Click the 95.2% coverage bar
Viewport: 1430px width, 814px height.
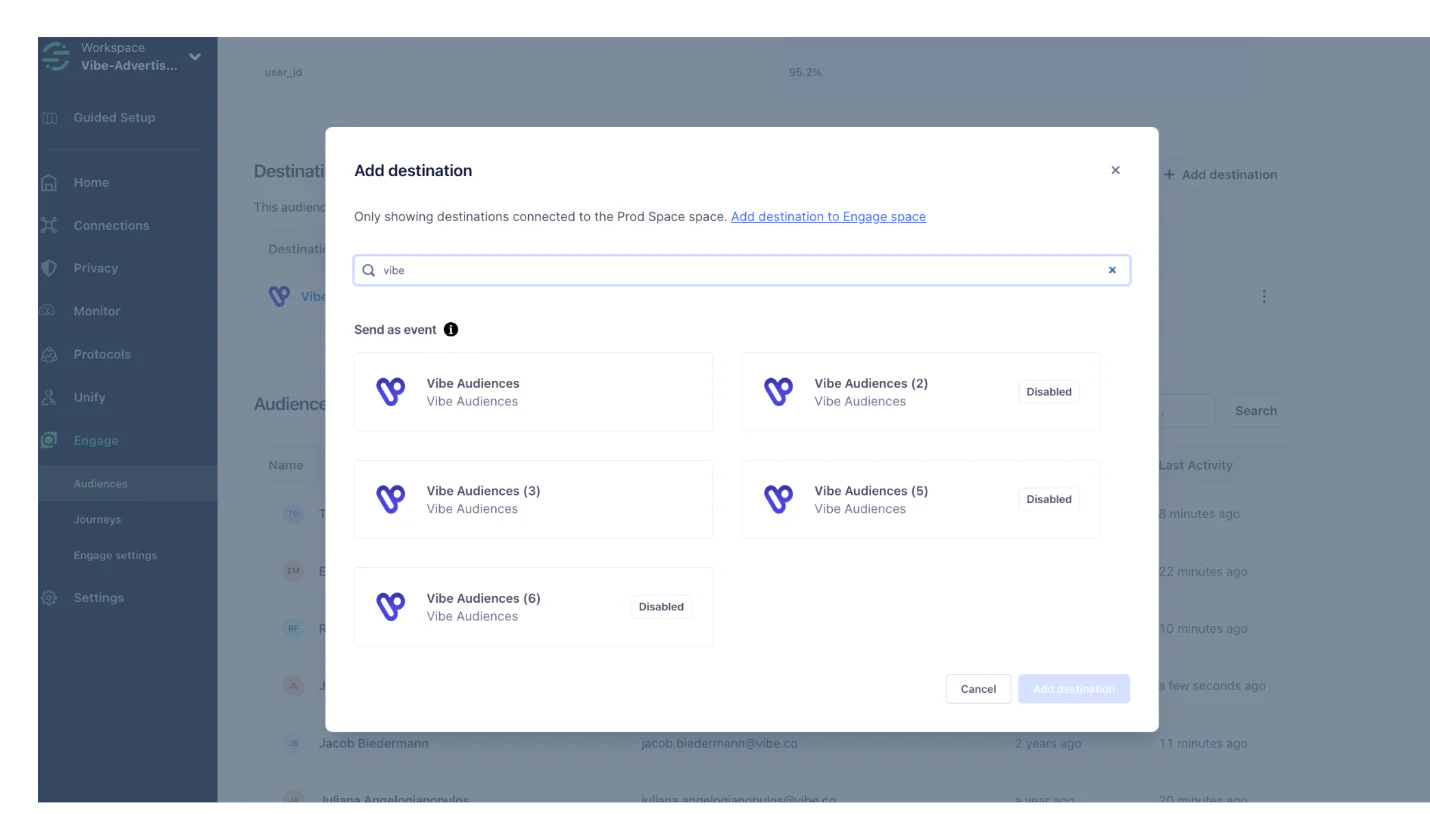[x=1019, y=73]
